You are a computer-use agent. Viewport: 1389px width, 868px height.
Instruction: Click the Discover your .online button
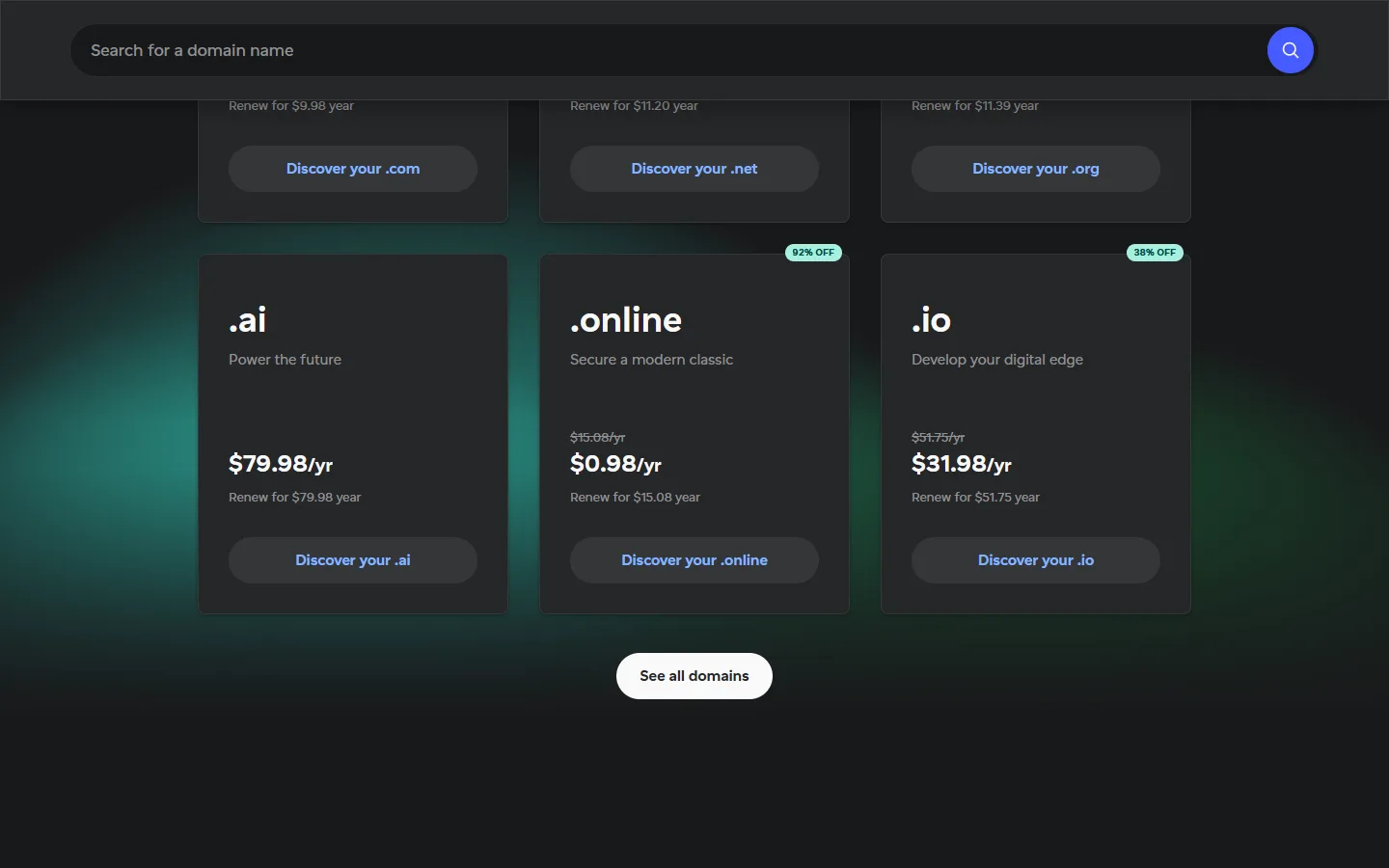[694, 560]
